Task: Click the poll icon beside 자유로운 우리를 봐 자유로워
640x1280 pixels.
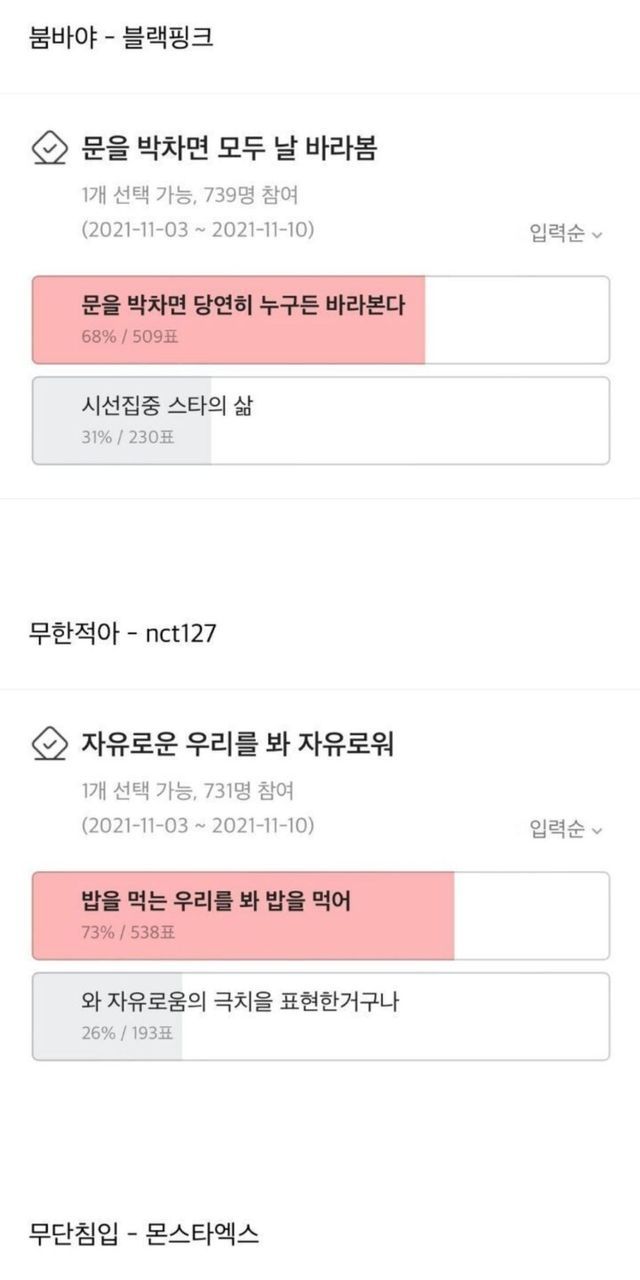Action: pyautogui.click(x=50, y=744)
